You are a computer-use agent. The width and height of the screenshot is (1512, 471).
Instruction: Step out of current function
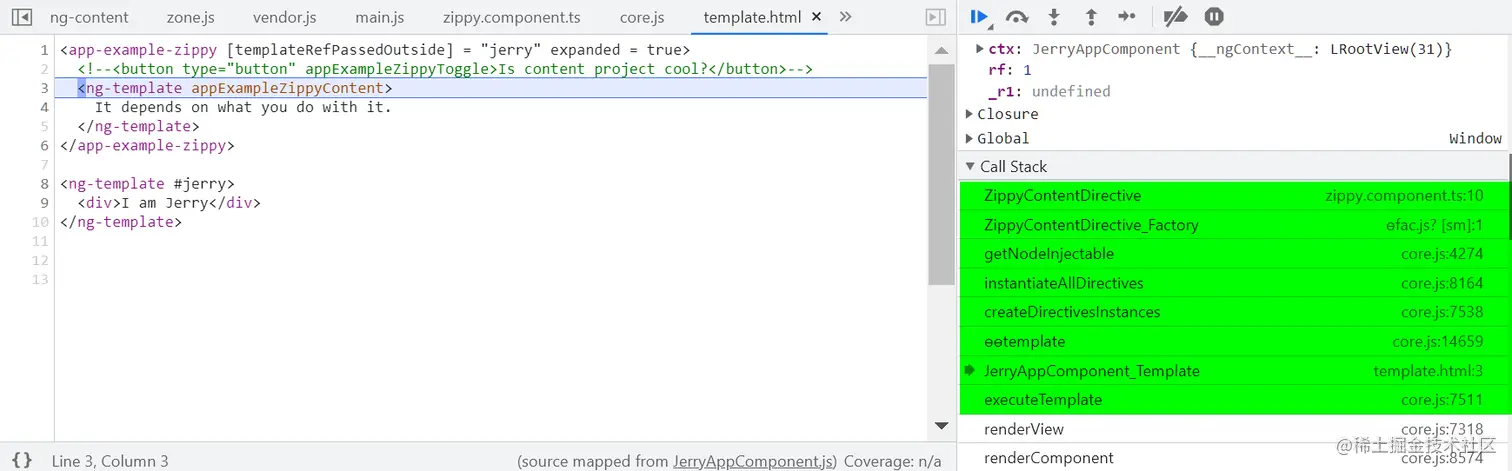[1091, 16]
